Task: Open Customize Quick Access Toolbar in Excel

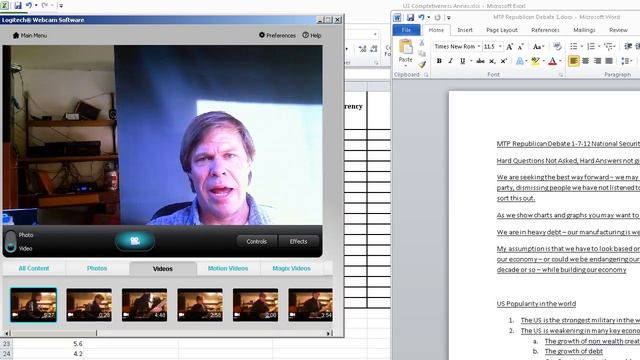Action: coord(60,6)
